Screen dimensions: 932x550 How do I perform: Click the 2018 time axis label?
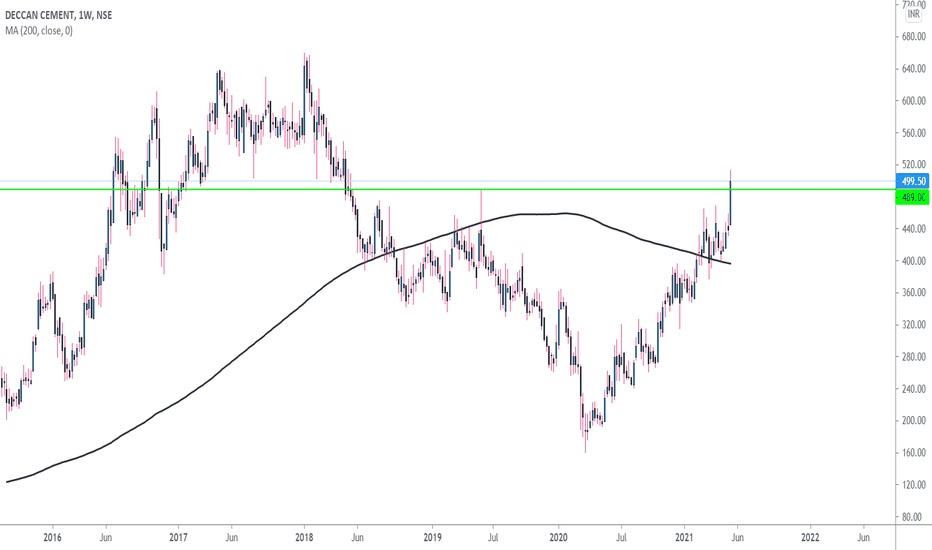pos(304,538)
